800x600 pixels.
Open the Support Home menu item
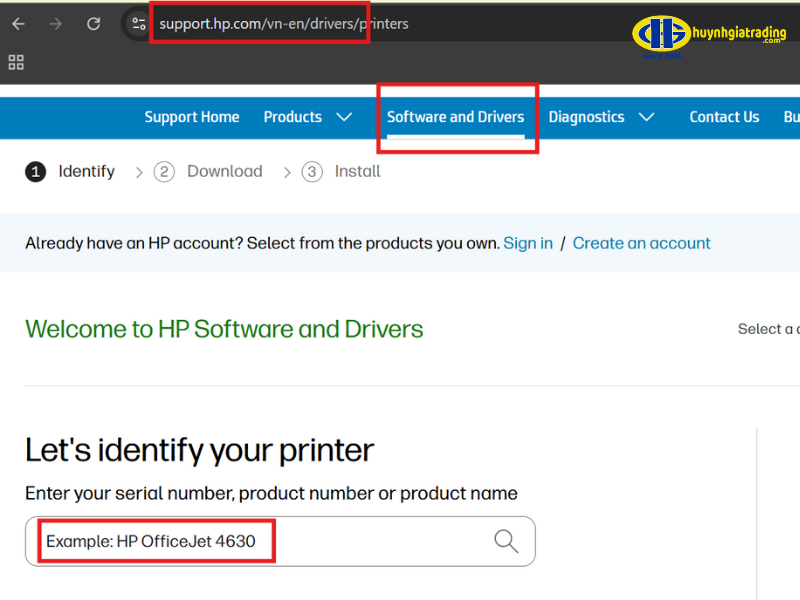click(191, 117)
